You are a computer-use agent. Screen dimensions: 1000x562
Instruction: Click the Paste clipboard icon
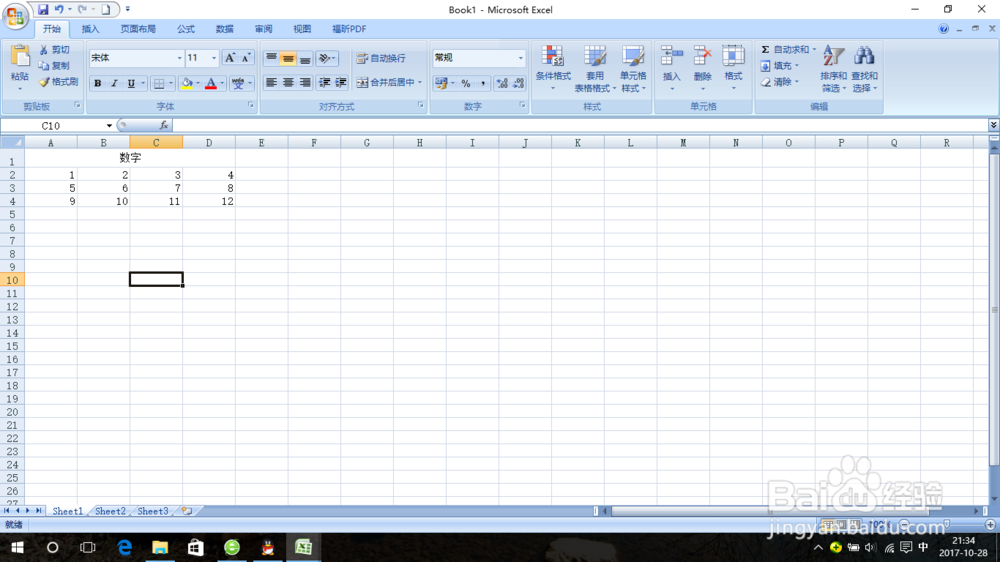(x=20, y=57)
